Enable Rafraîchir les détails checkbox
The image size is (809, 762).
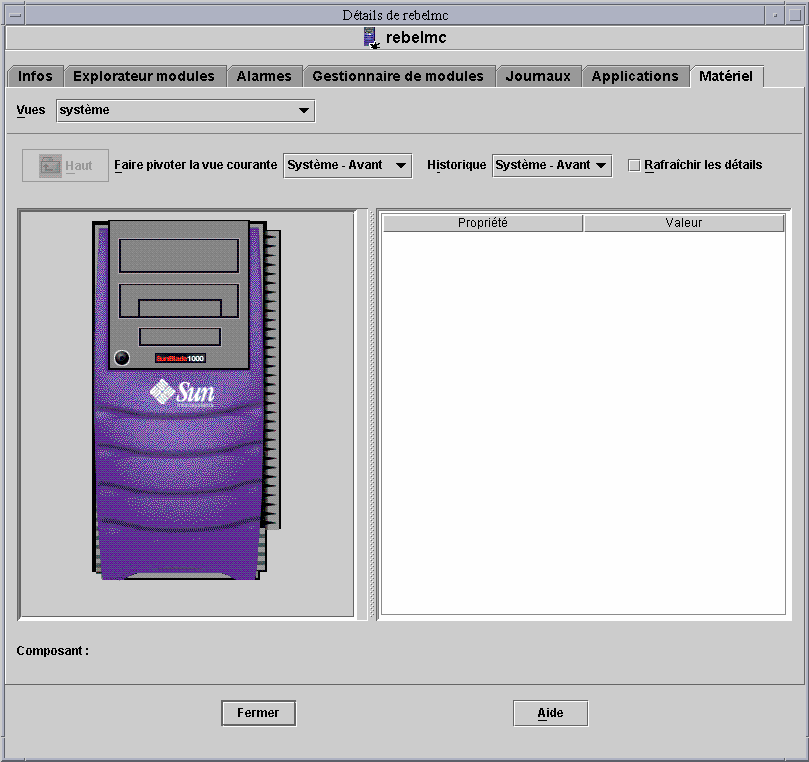click(x=634, y=165)
